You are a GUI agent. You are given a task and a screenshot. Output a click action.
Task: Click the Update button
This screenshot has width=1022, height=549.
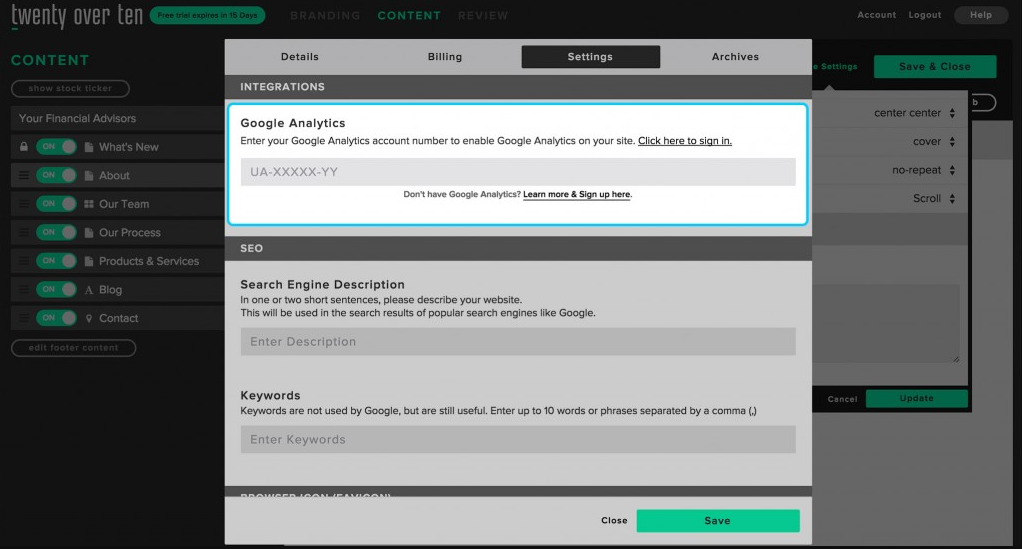[916, 398]
